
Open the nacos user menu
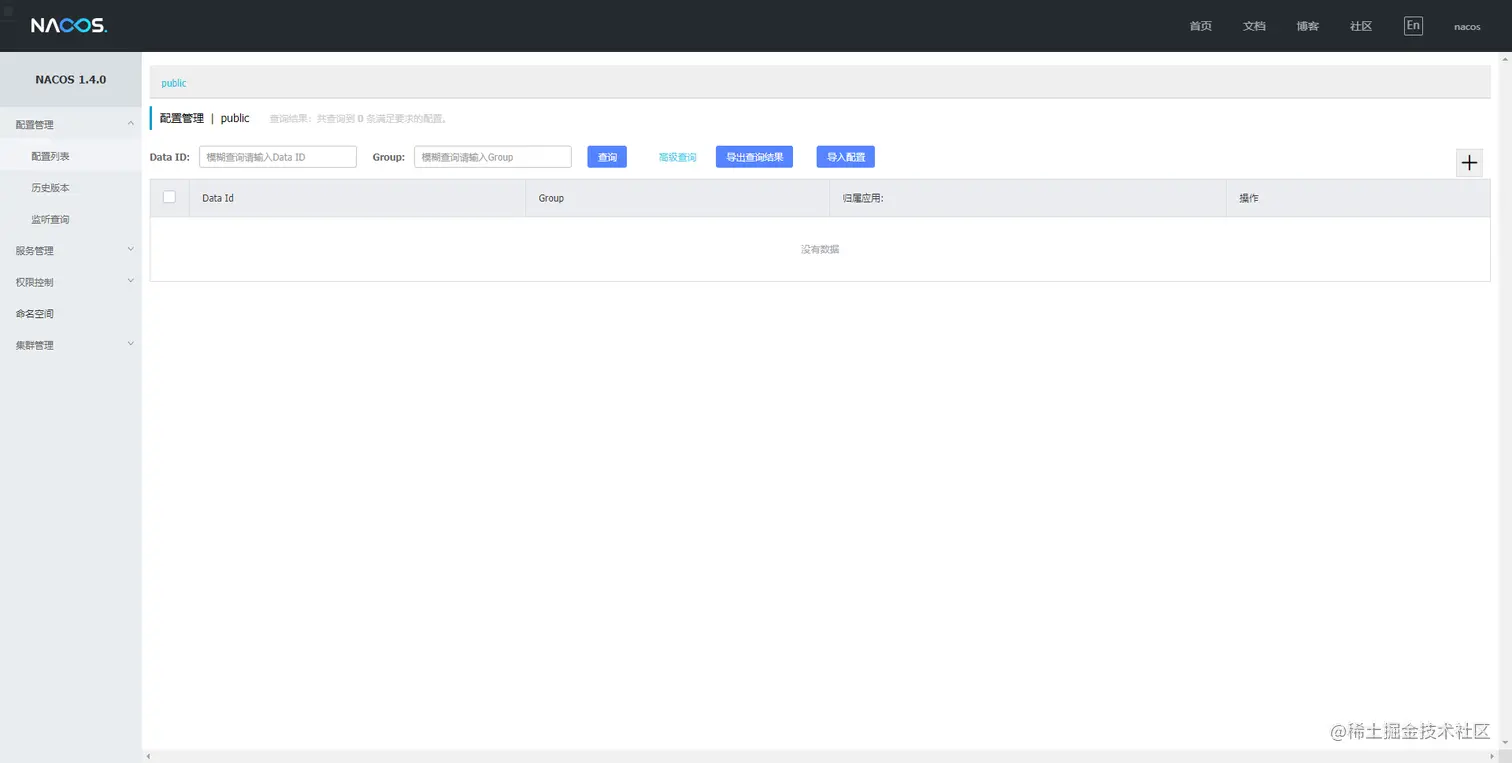(x=1467, y=27)
